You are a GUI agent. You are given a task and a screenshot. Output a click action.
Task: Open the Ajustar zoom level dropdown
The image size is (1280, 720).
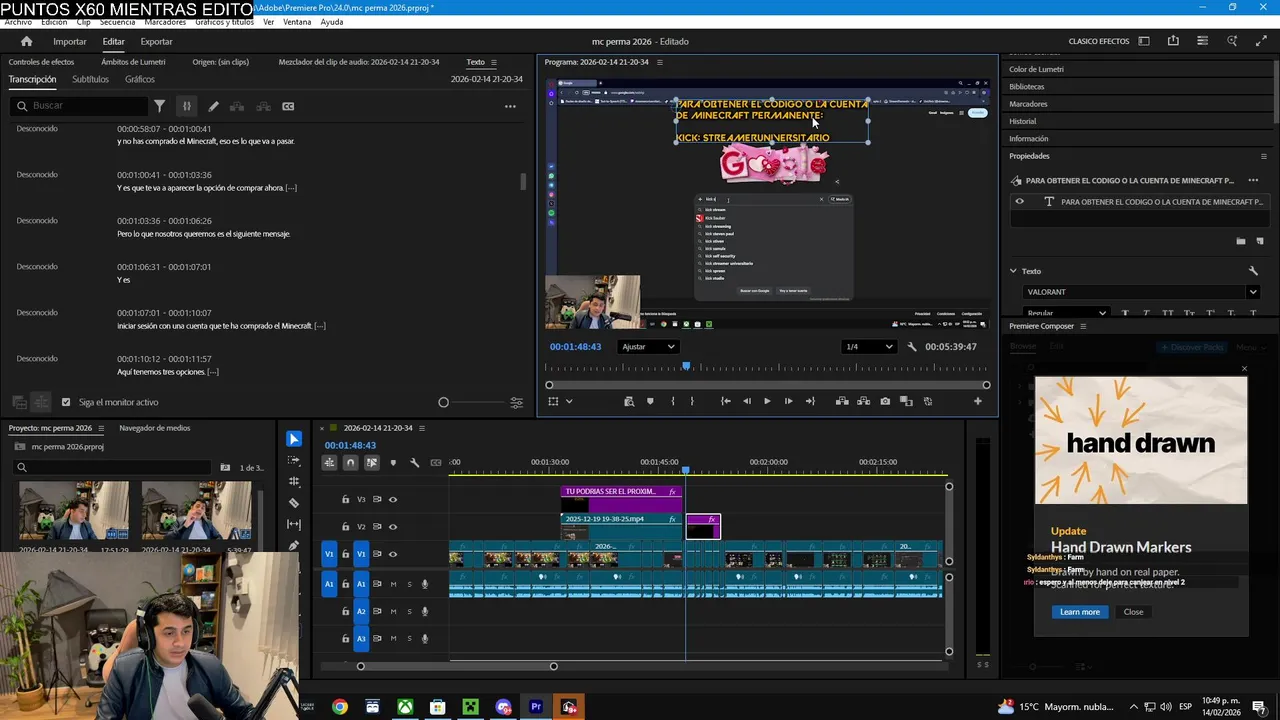(x=648, y=347)
